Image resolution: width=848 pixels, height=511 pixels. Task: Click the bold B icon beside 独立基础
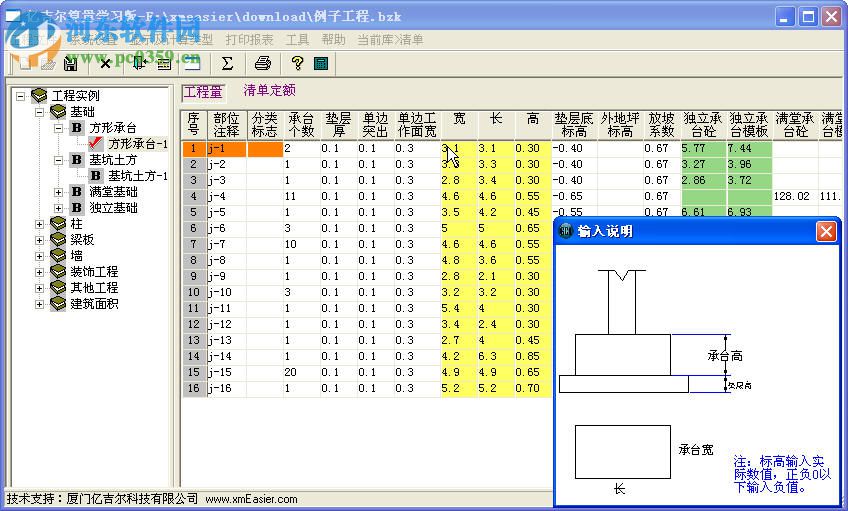coord(77,208)
